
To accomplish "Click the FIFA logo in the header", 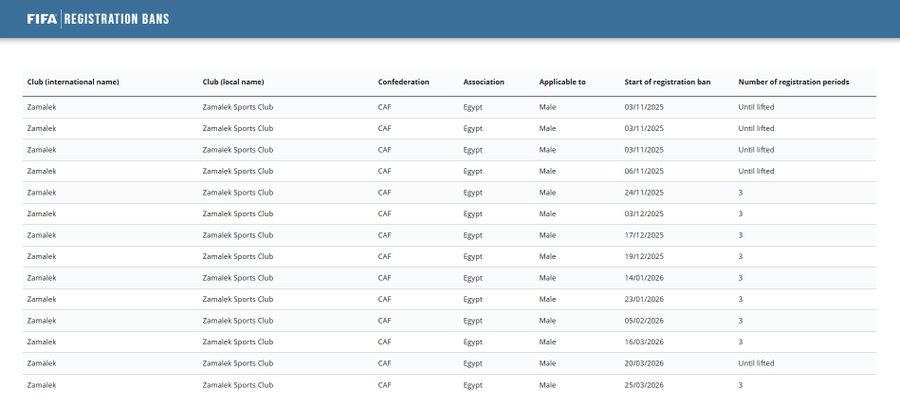I will click(42, 18).
